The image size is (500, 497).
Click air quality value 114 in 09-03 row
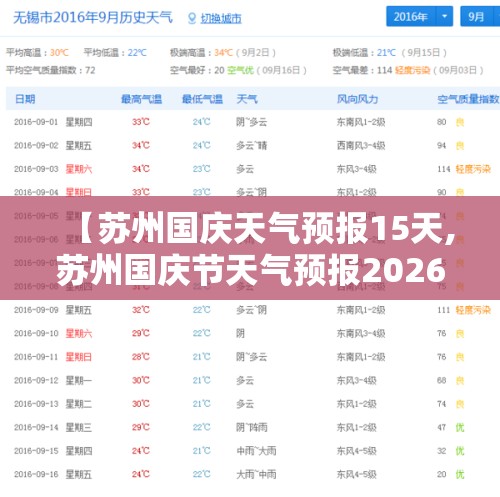[x=444, y=169]
